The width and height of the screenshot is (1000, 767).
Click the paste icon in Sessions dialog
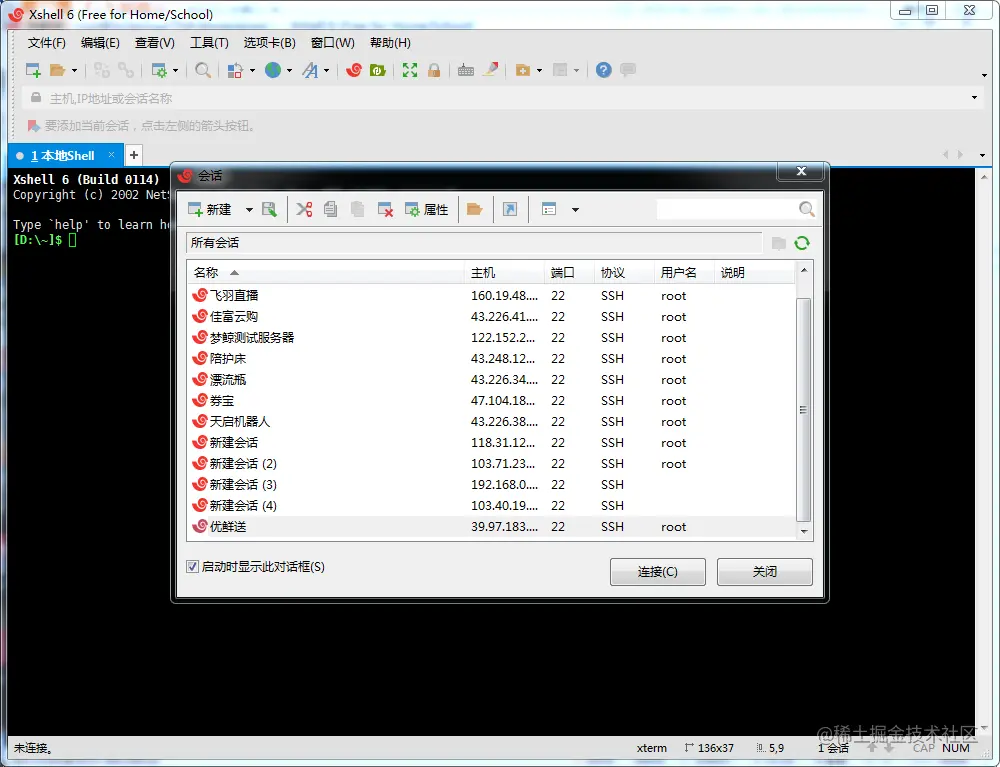click(x=357, y=209)
